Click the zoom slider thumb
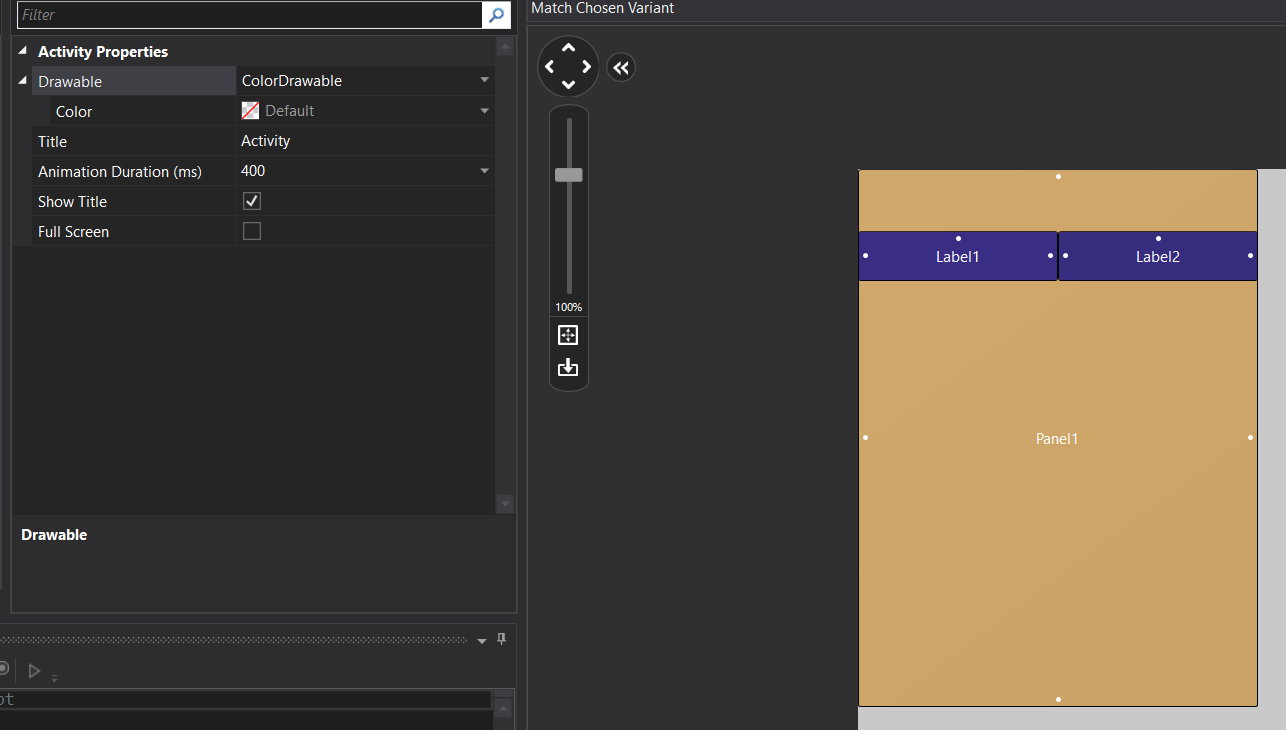1286x730 pixels. (x=569, y=174)
